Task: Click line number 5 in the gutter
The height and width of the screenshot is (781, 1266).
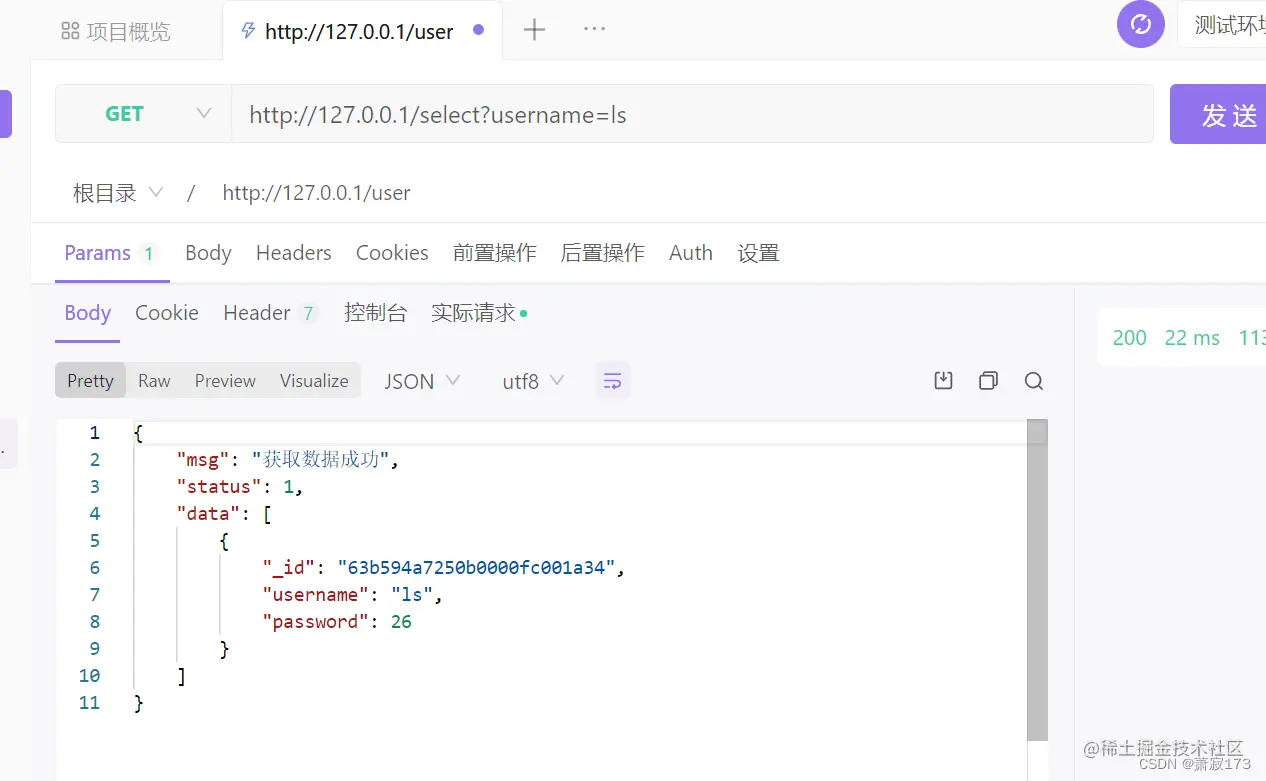Action: coord(95,541)
